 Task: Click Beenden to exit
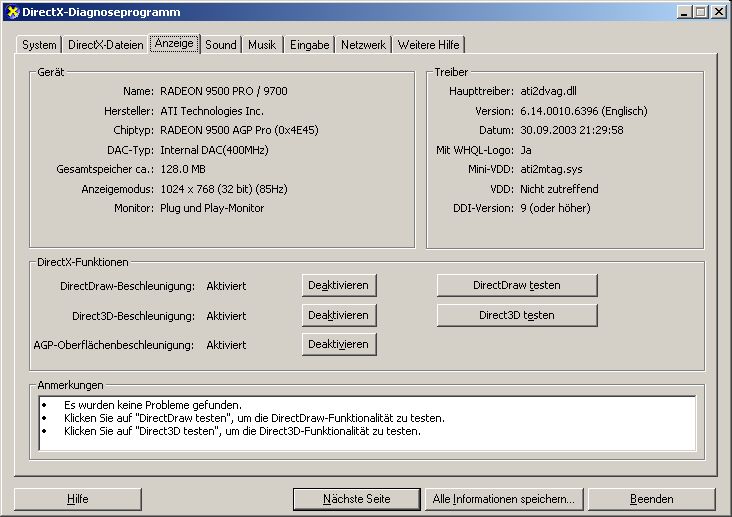click(x=651, y=499)
